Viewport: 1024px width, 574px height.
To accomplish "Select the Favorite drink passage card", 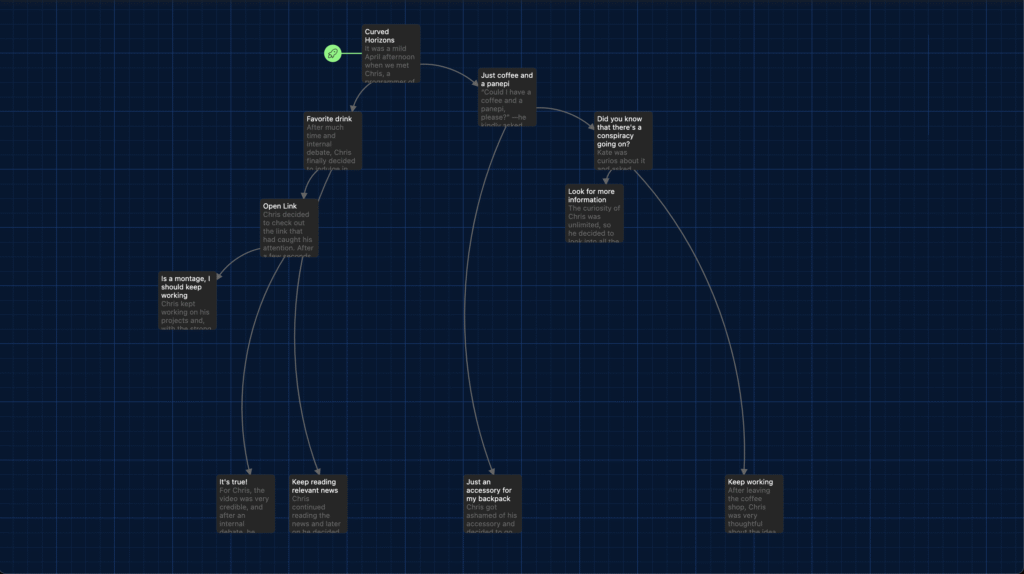I will 333,140.
